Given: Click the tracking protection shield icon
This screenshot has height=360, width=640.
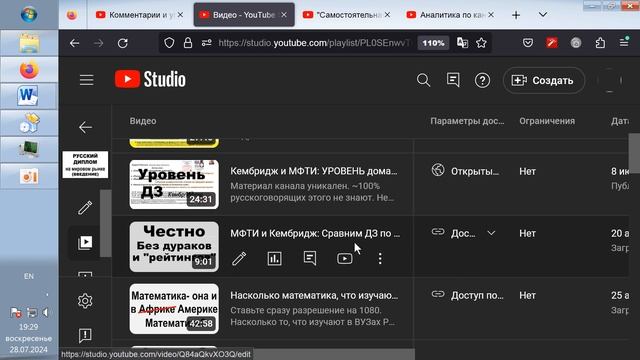Looking at the screenshot, I should click(169, 43).
